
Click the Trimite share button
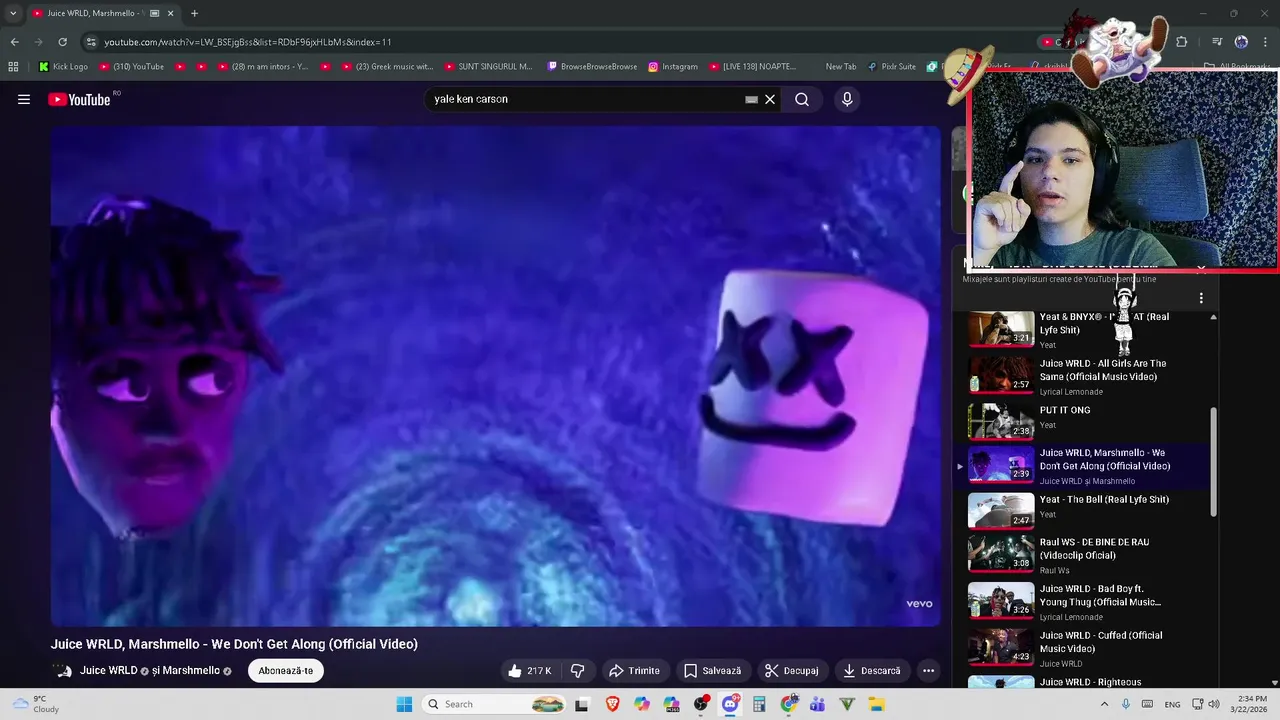coord(634,671)
